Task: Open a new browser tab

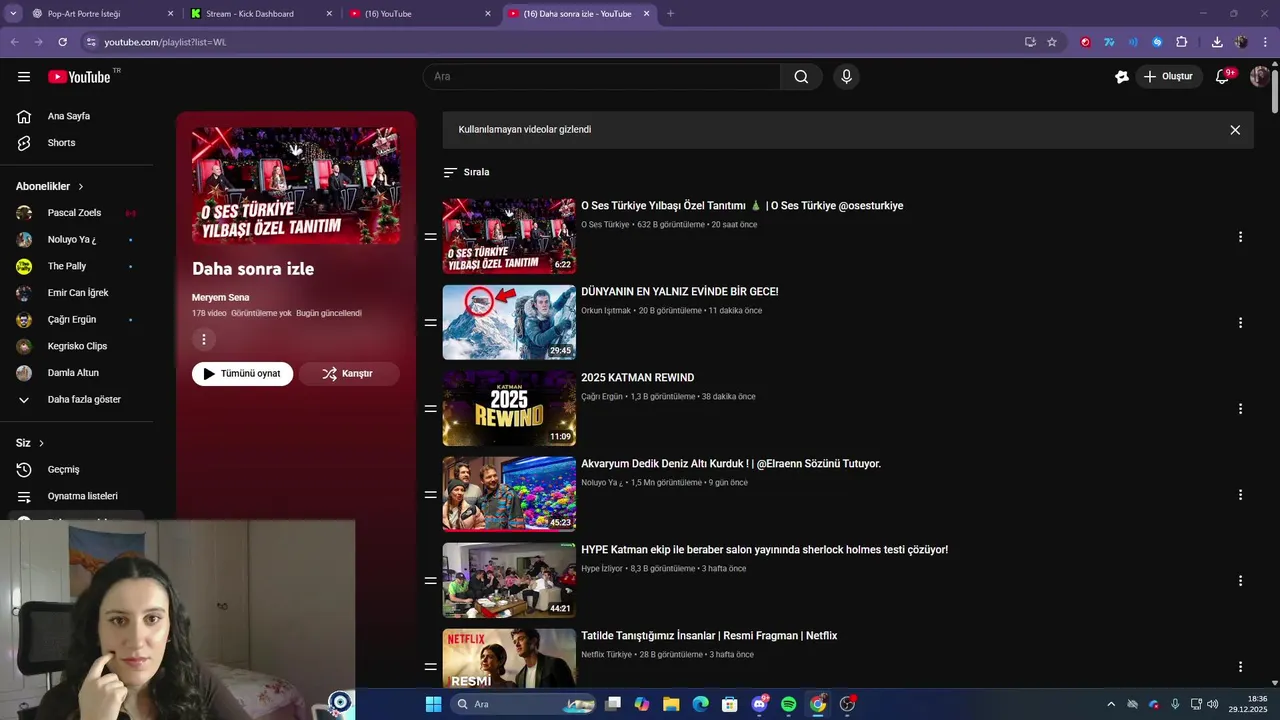Action: 670,14
